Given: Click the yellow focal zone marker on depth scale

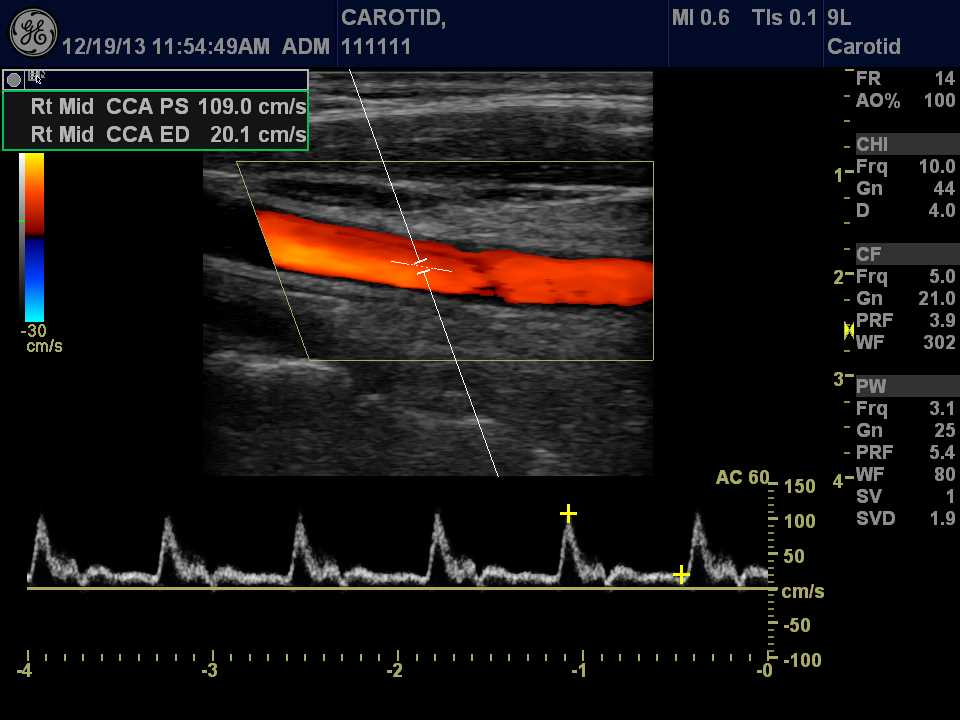Looking at the screenshot, I should point(848,330).
